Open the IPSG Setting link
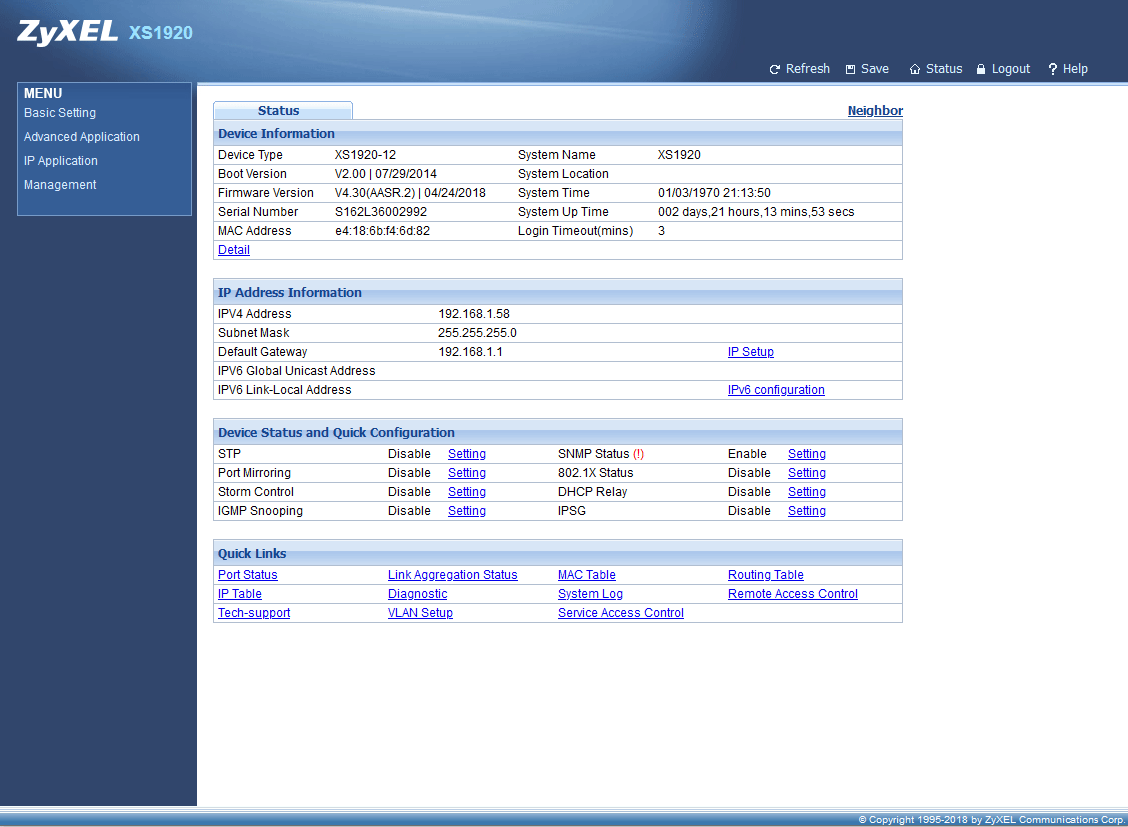Image resolution: width=1128 pixels, height=827 pixels. pos(806,511)
